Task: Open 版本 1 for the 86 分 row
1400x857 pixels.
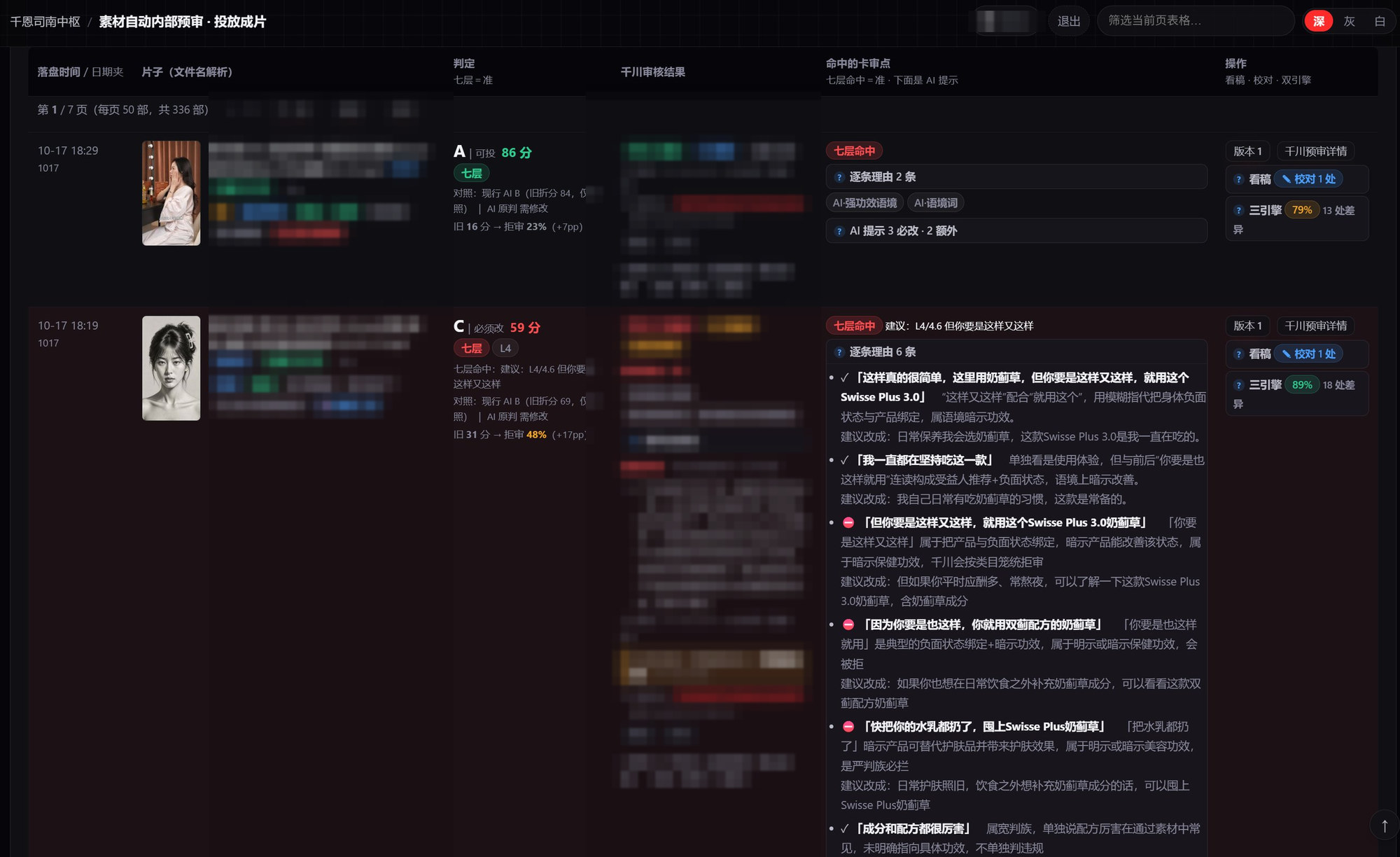Action: tap(1247, 151)
